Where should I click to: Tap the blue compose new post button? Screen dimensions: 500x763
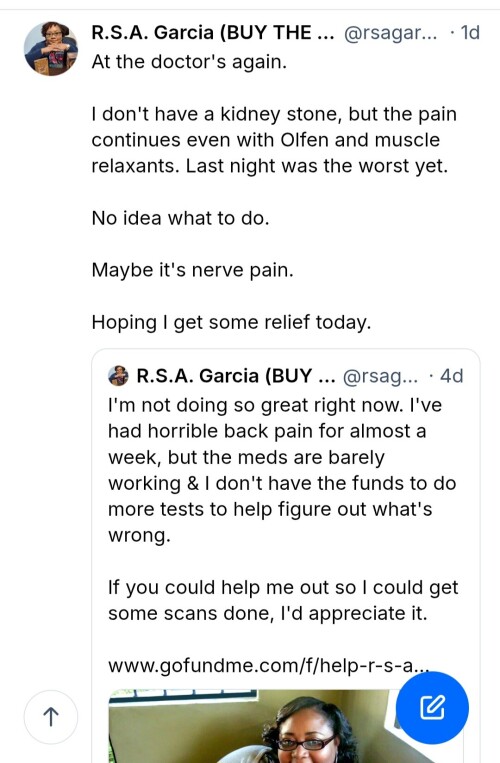click(432, 708)
